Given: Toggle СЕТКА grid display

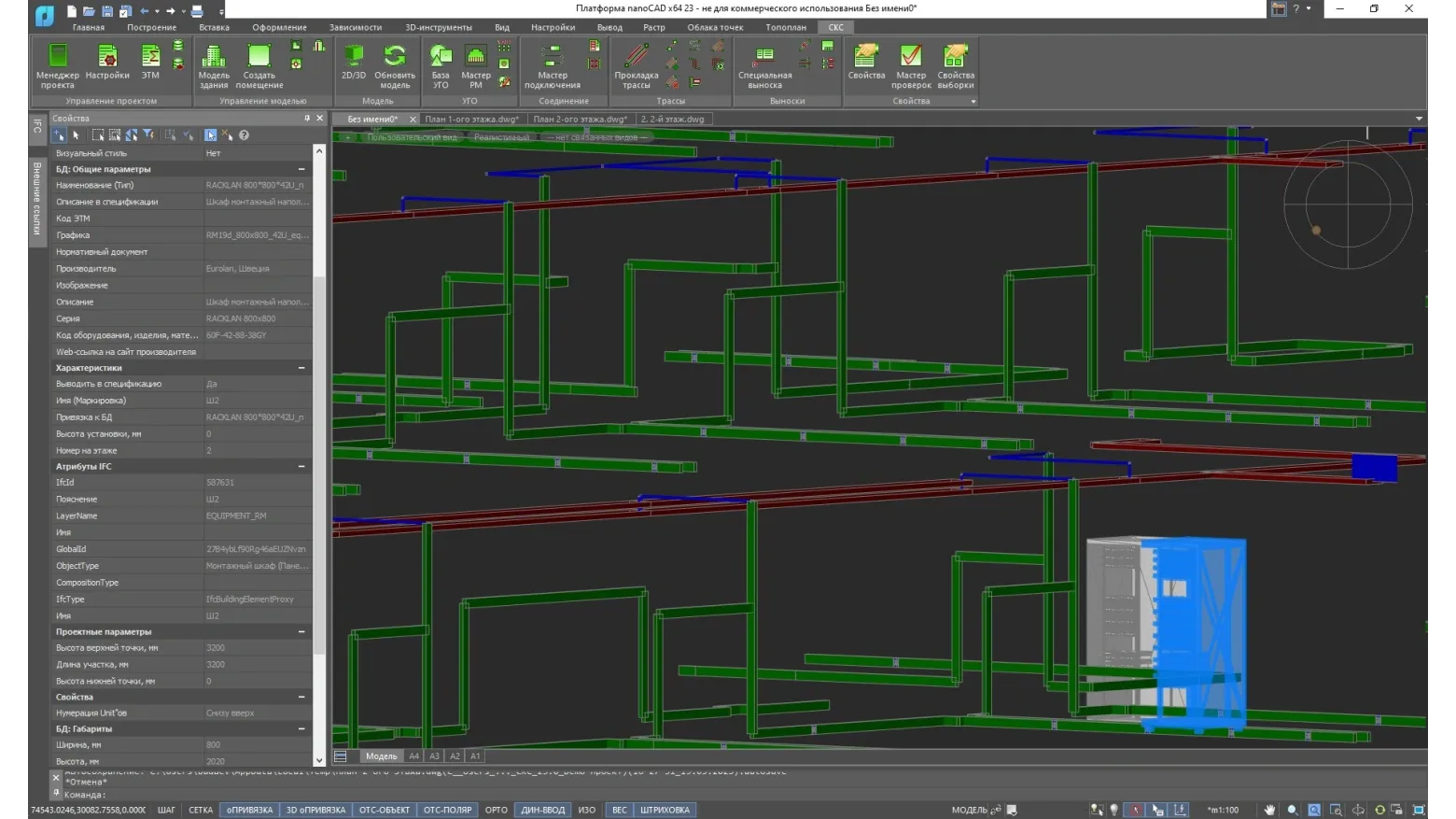Looking at the screenshot, I should tap(201, 810).
